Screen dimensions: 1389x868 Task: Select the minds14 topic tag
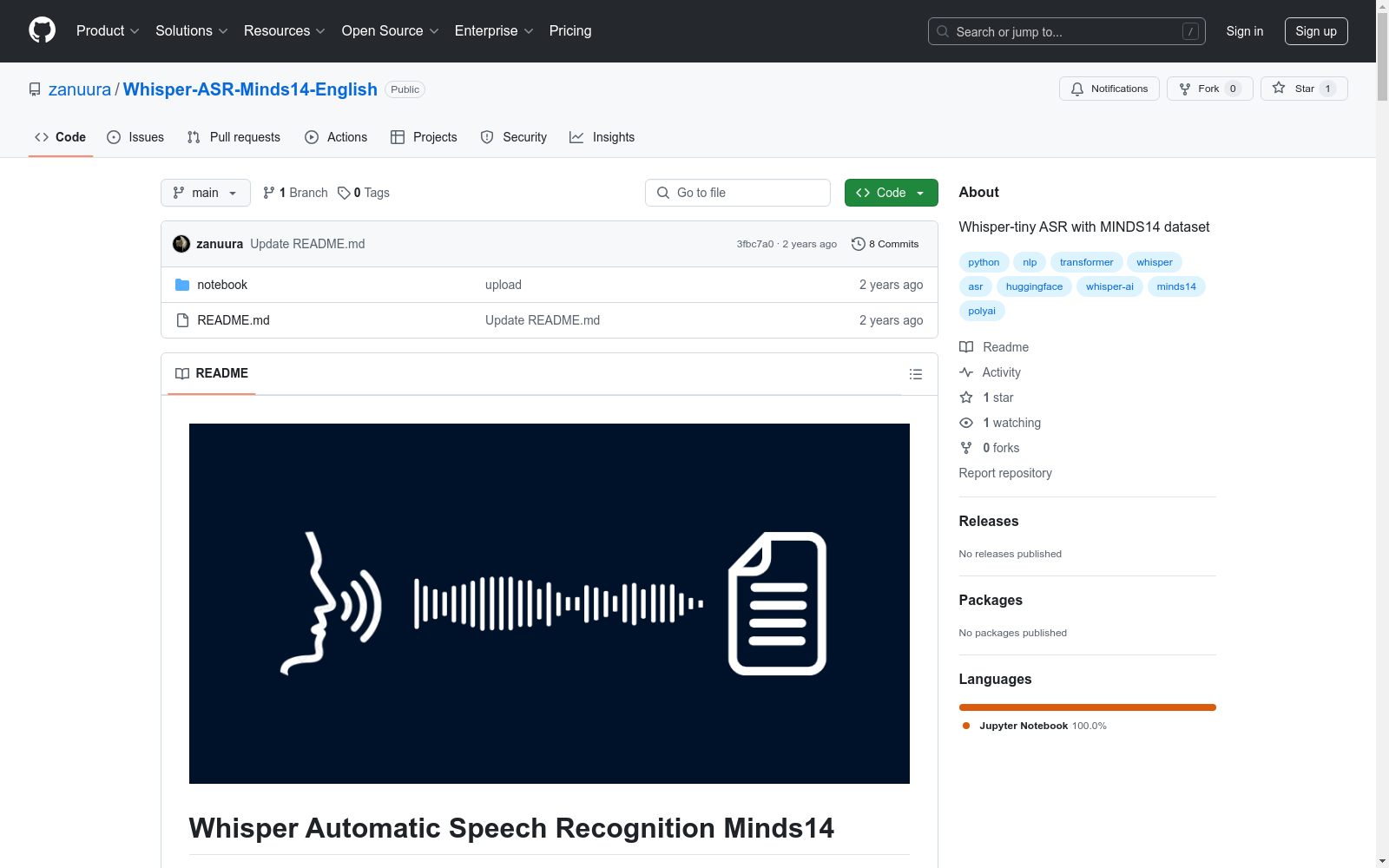coord(1176,286)
